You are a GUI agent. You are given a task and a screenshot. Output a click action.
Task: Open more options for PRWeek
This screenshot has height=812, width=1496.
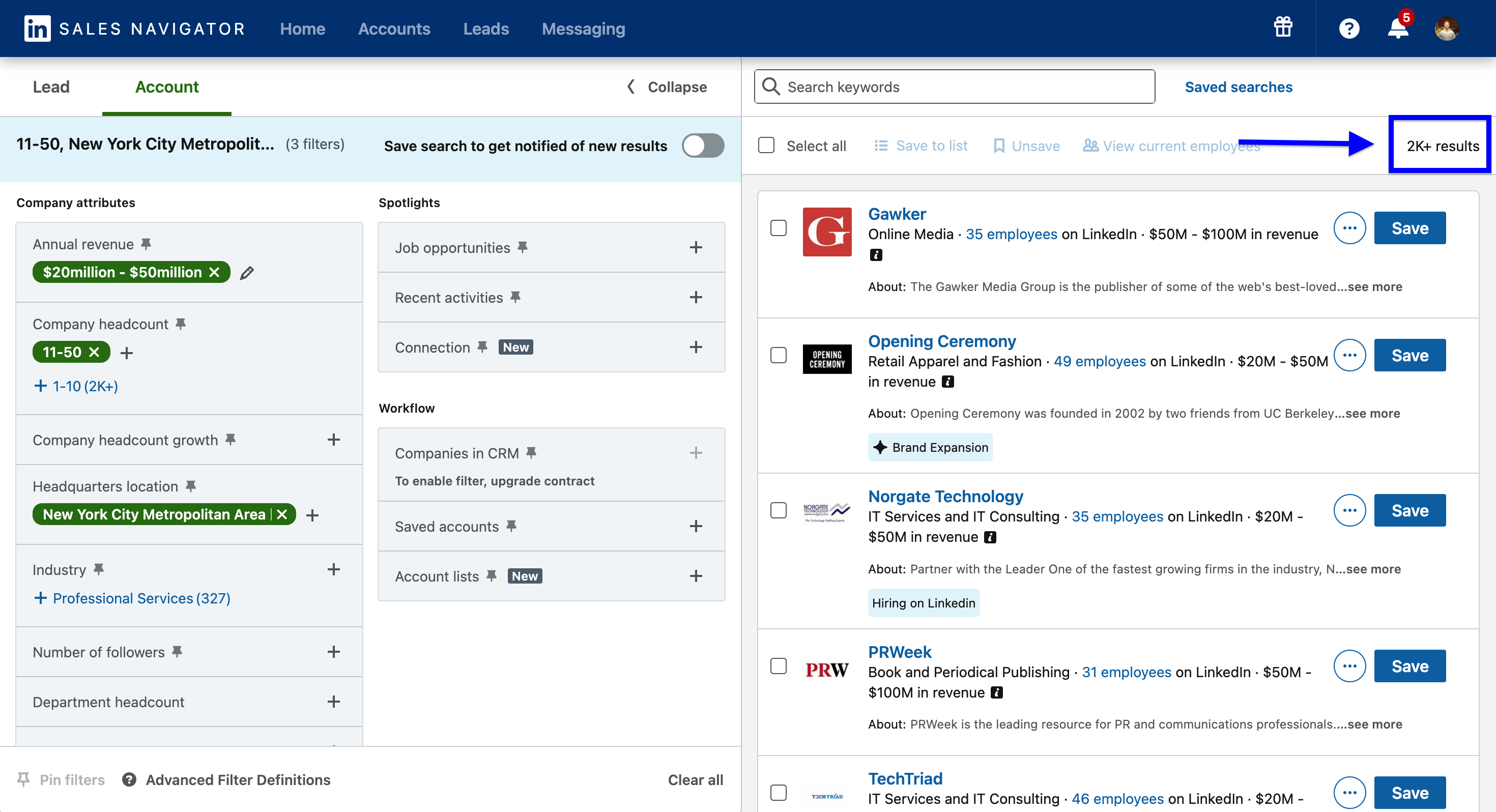pyautogui.click(x=1349, y=665)
